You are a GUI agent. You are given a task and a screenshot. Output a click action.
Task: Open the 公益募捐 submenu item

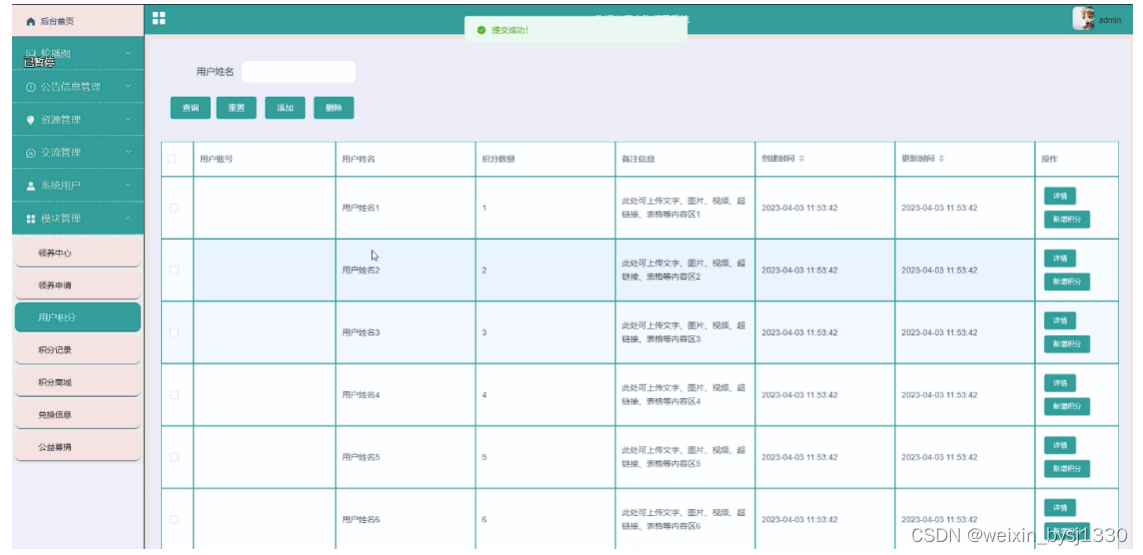point(77,447)
